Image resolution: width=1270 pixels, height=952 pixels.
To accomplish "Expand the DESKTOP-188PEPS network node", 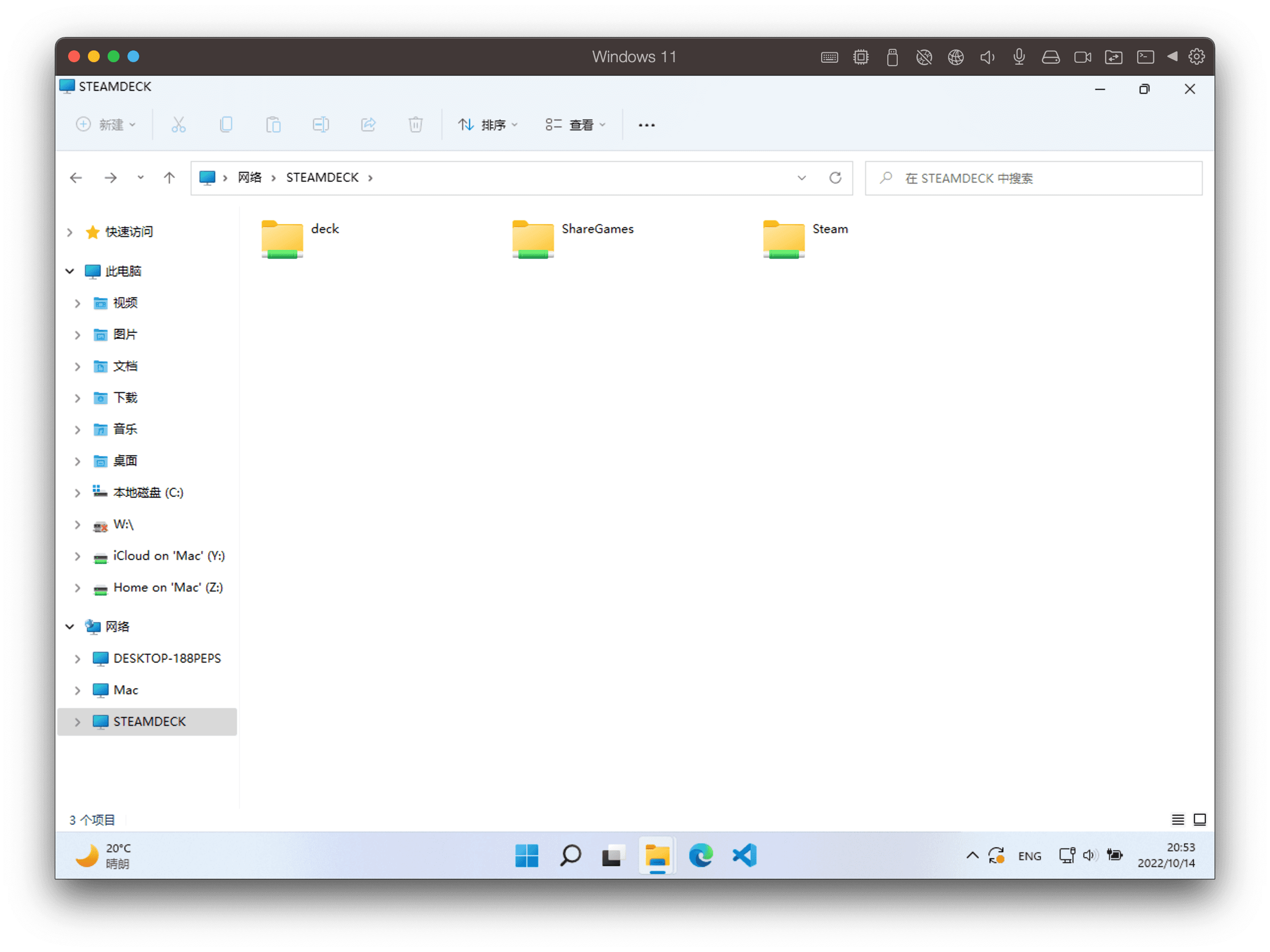I will (78, 659).
